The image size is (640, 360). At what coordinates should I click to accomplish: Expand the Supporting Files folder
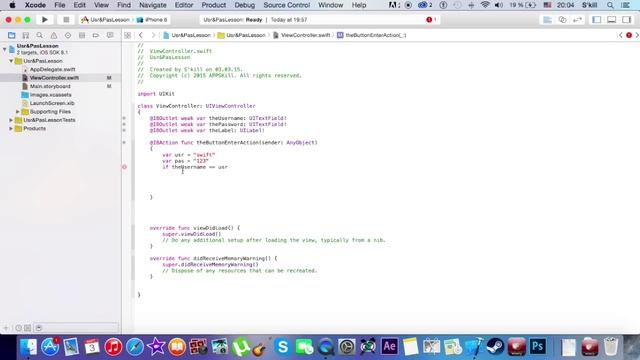[x=18, y=111]
